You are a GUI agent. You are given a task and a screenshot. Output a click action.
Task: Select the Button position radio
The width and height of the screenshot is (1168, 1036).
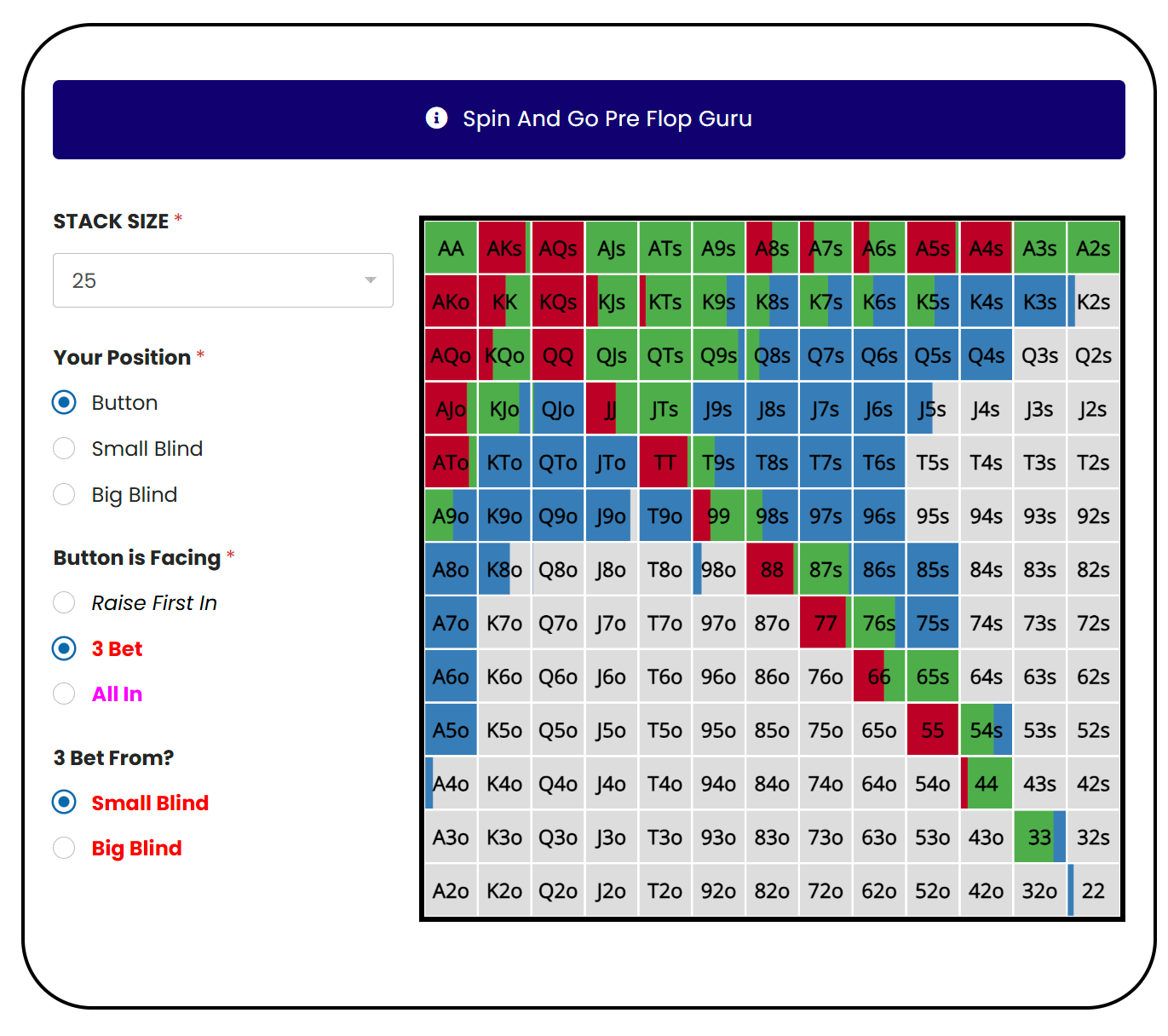pos(64,402)
